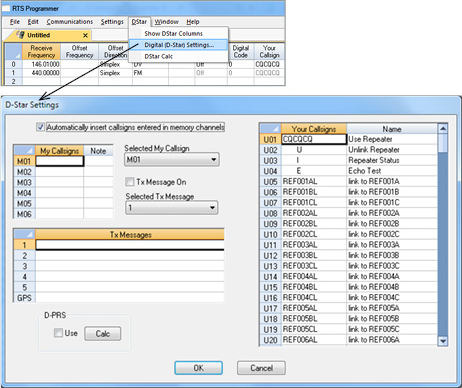The image size is (462, 388).
Task: Open the Settings menu
Action: tap(112, 22)
